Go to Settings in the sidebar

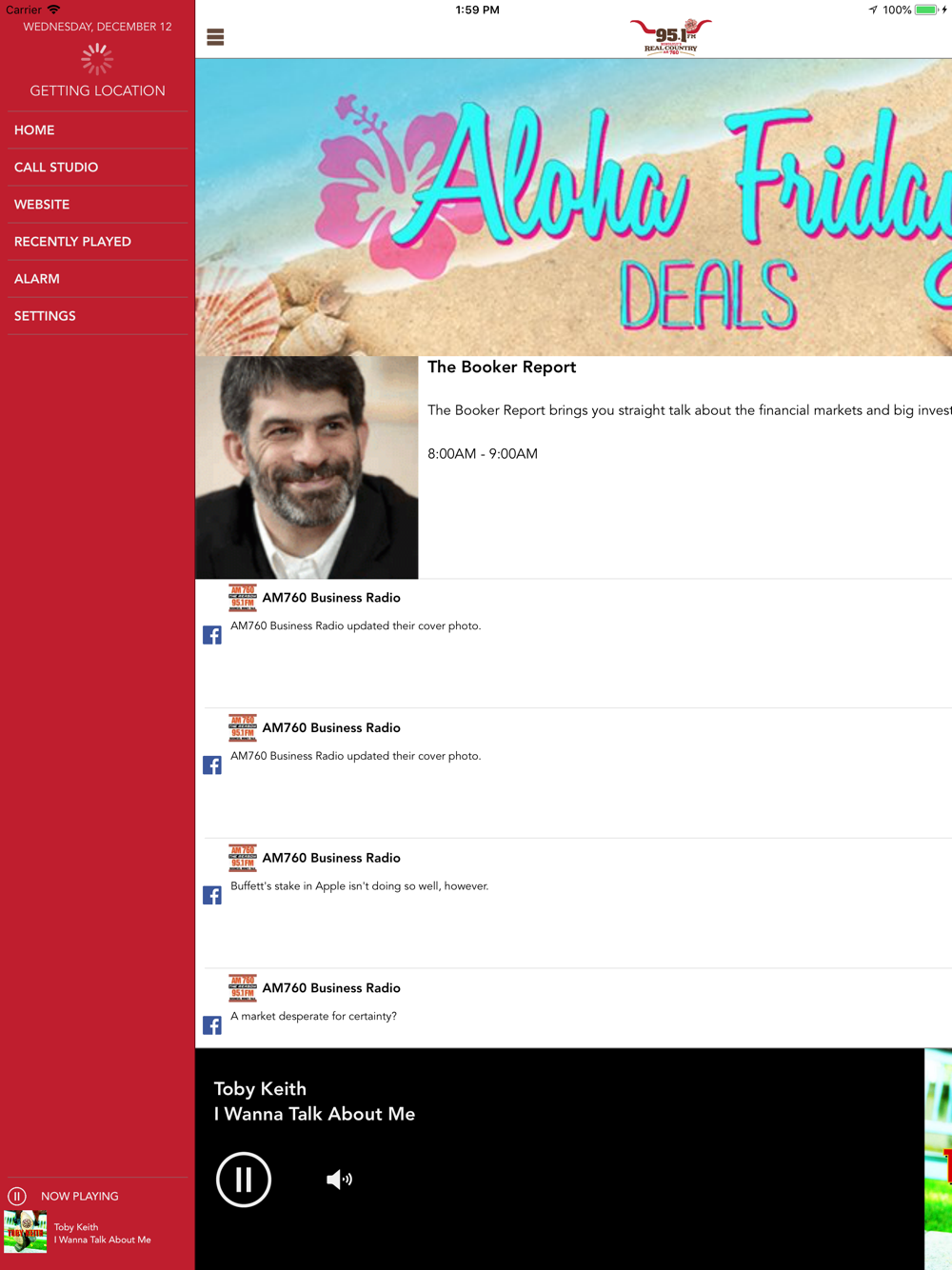tap(97, 316)
